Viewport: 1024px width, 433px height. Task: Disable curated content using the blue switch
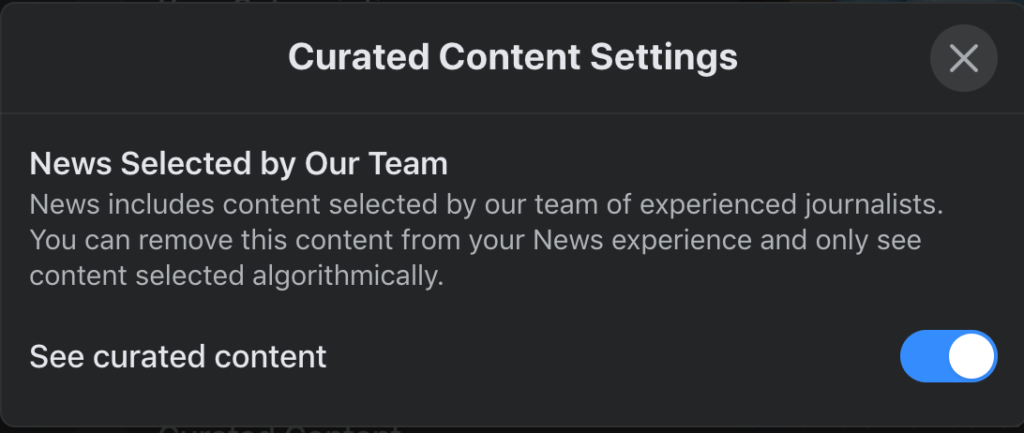point(948,356)
